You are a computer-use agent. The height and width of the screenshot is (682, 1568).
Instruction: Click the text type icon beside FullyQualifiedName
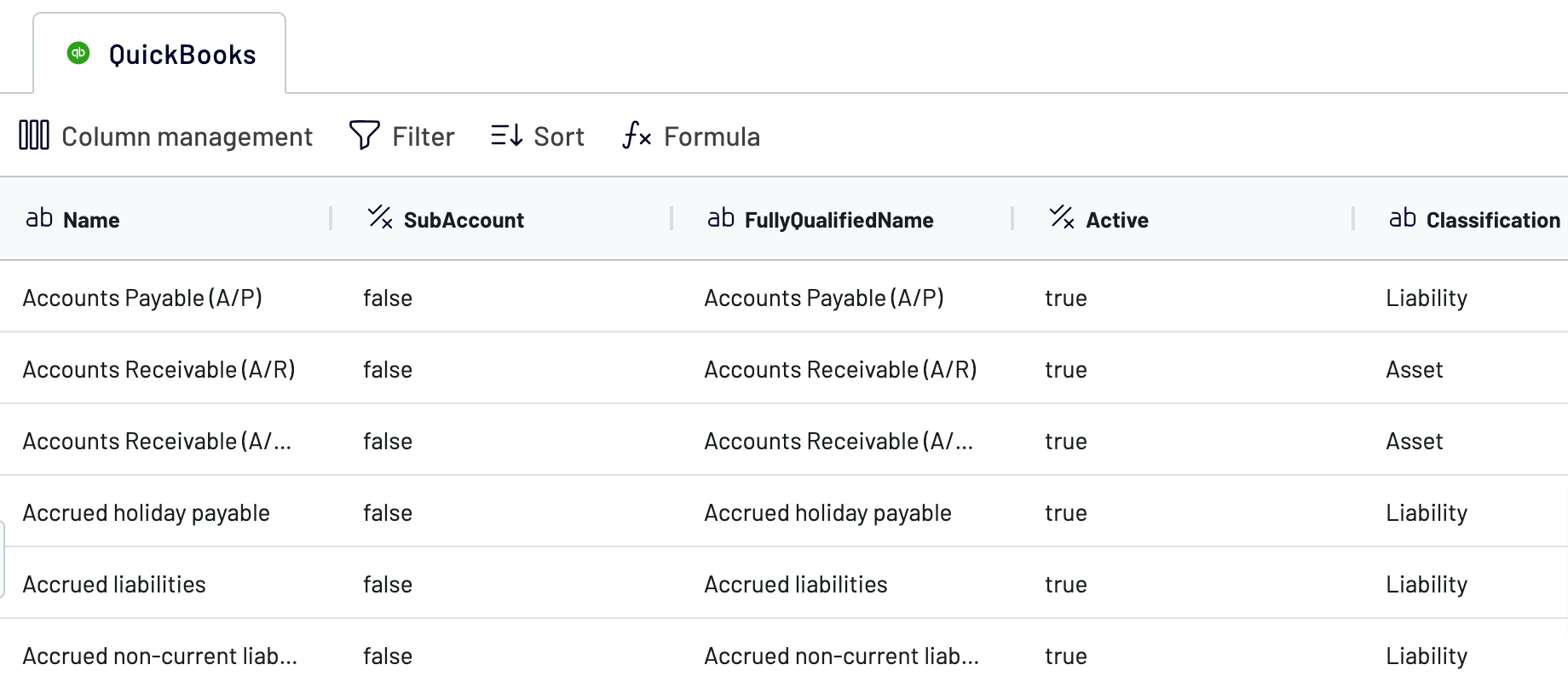click(721, 218)
